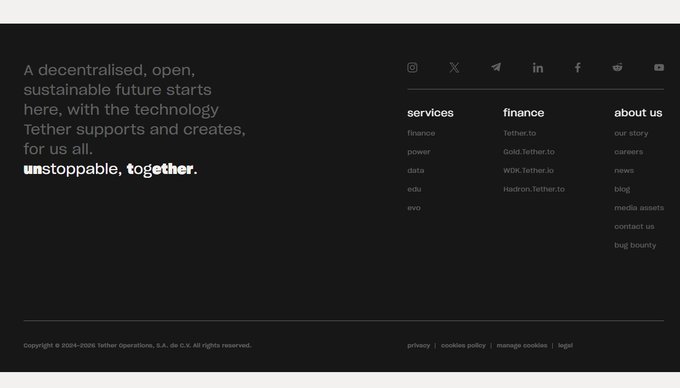Click the services column heading
This screenshot has width=680, height=388.
click(x=430, y=113)
